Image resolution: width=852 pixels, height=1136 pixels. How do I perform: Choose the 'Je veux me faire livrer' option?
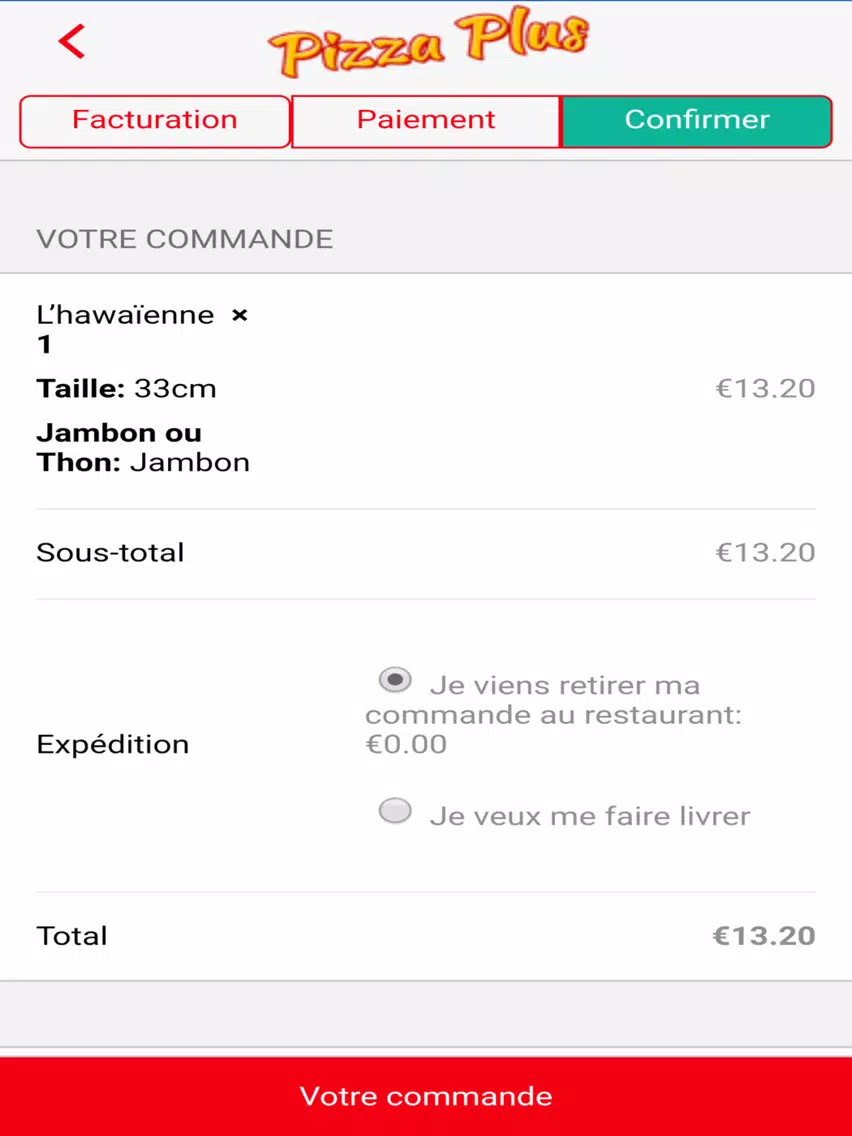coord(395,811)
